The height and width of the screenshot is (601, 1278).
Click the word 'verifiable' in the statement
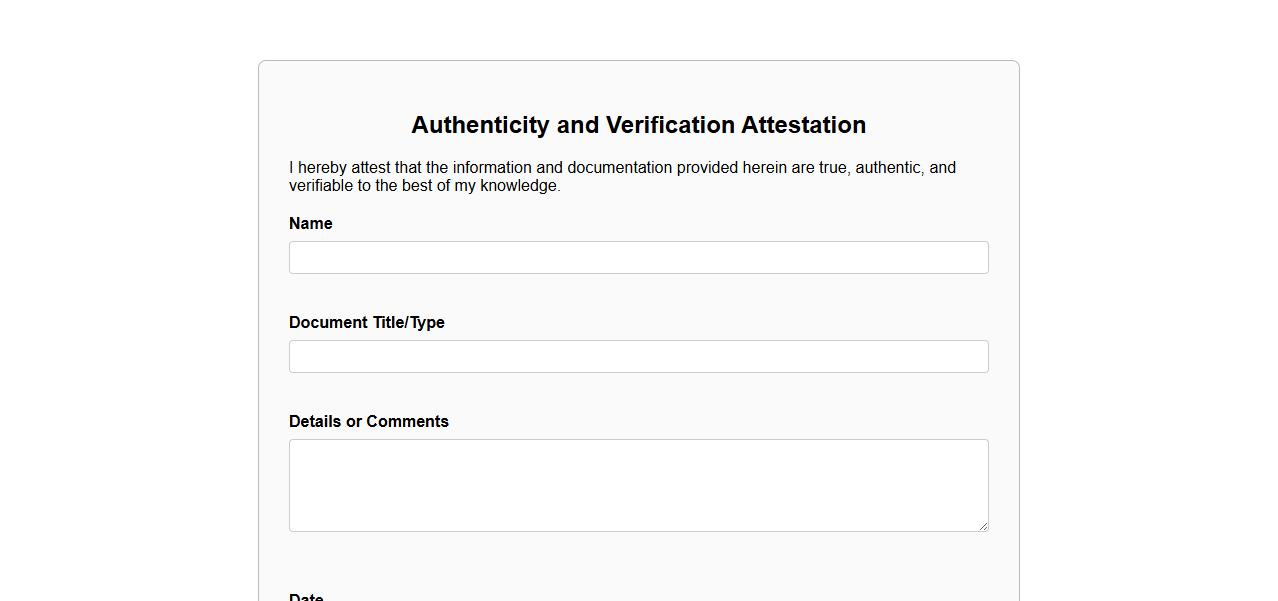pos(321,185)
